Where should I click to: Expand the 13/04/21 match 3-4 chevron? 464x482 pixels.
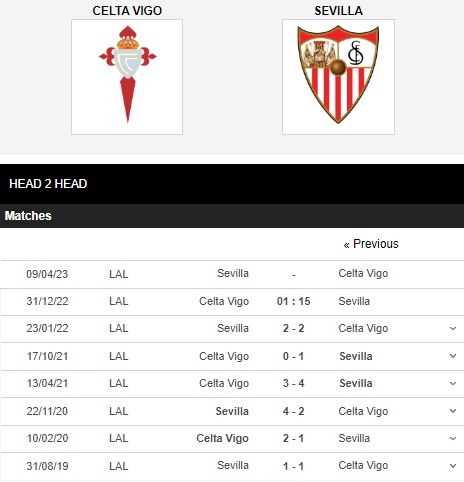[453, 383]
